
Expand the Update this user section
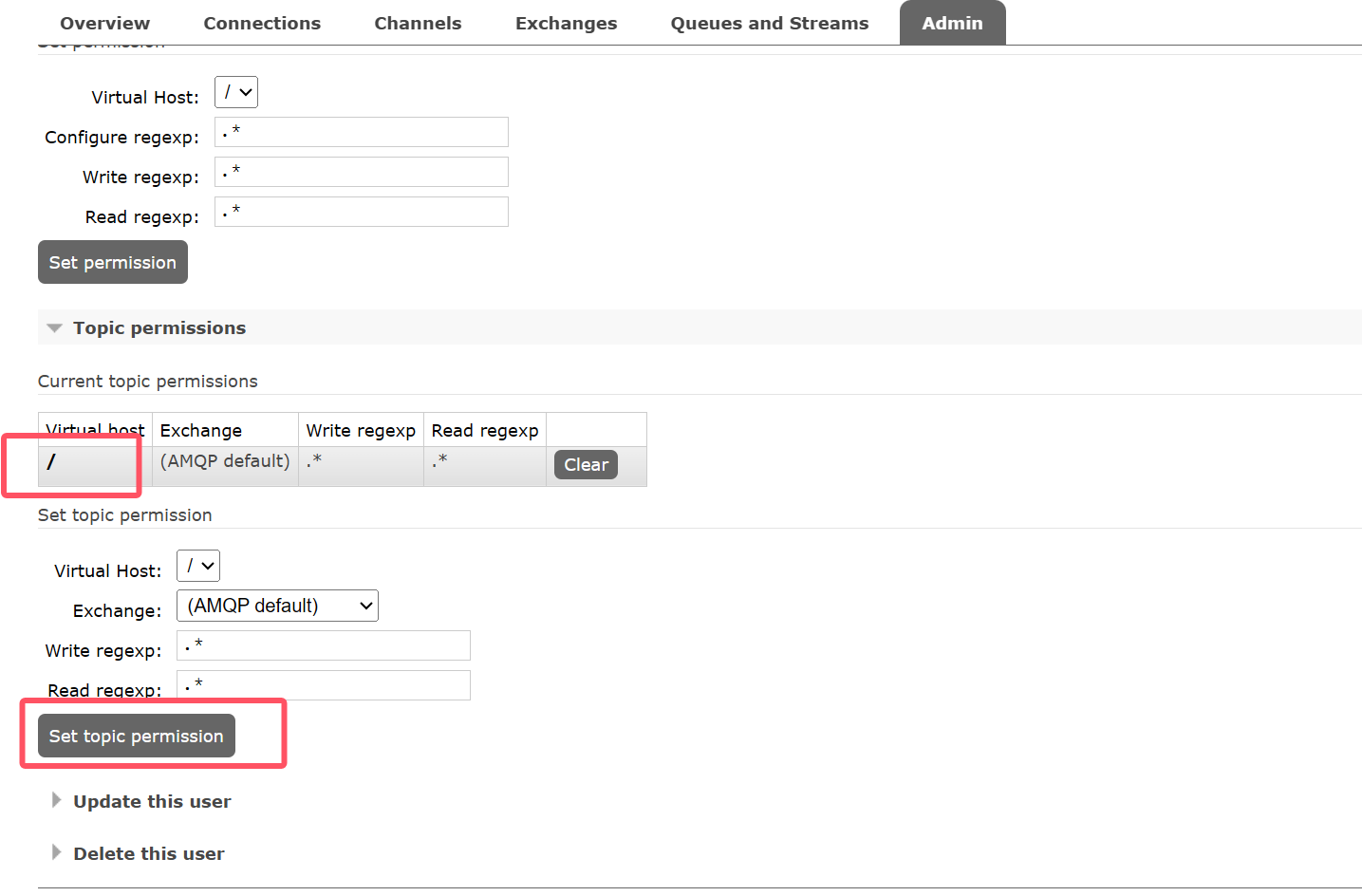[x=152, y=802]
